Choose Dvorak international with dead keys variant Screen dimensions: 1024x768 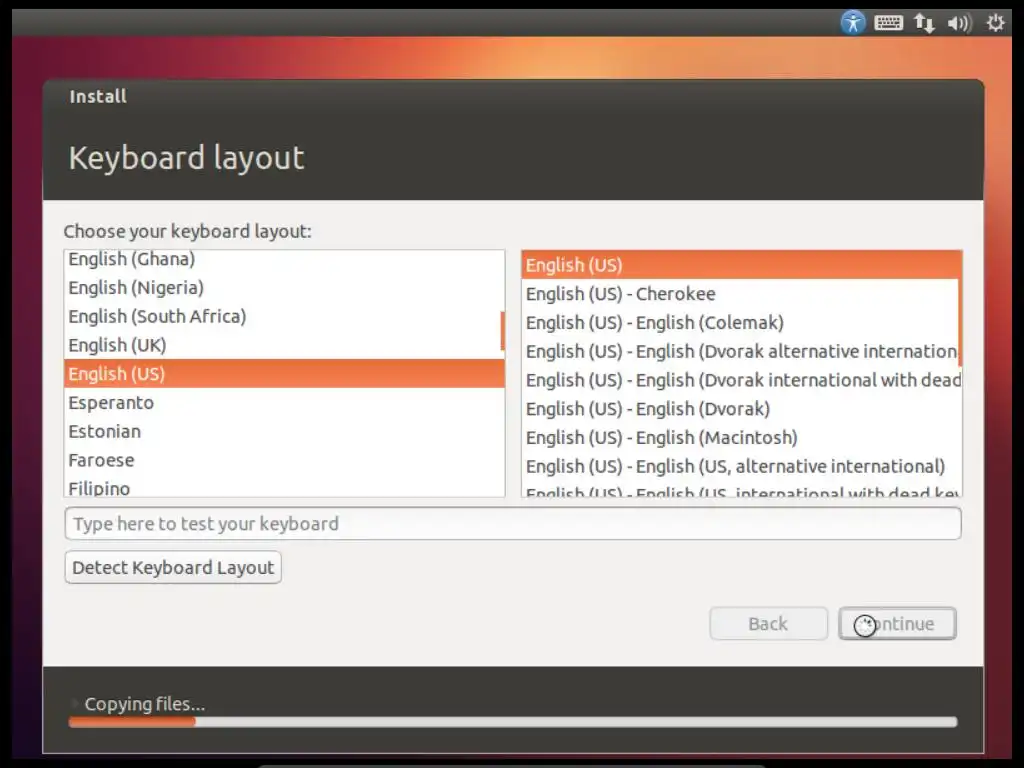(742, 380)
